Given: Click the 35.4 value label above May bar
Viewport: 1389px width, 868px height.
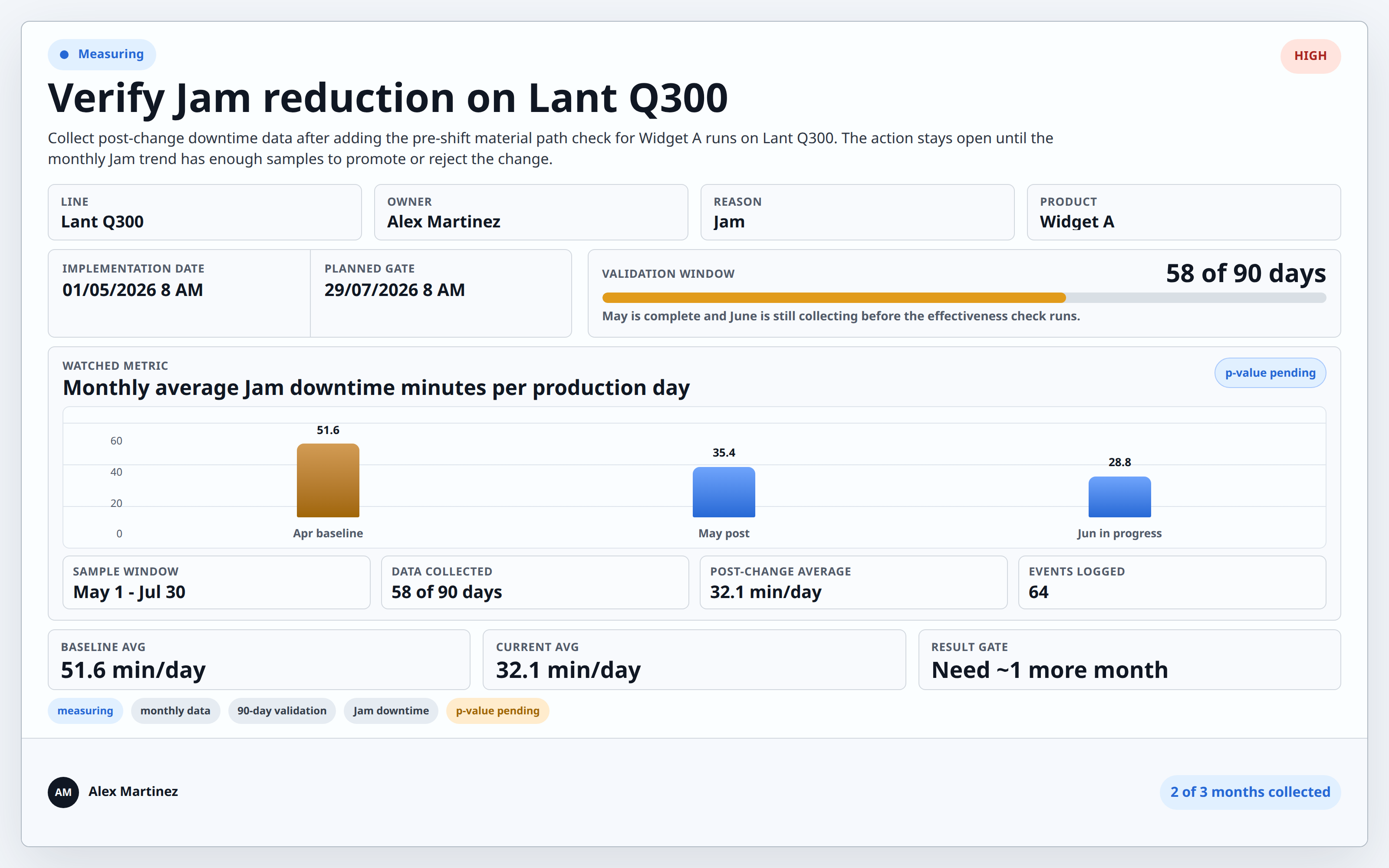Looking at the screenshot, I should [724, 453].
